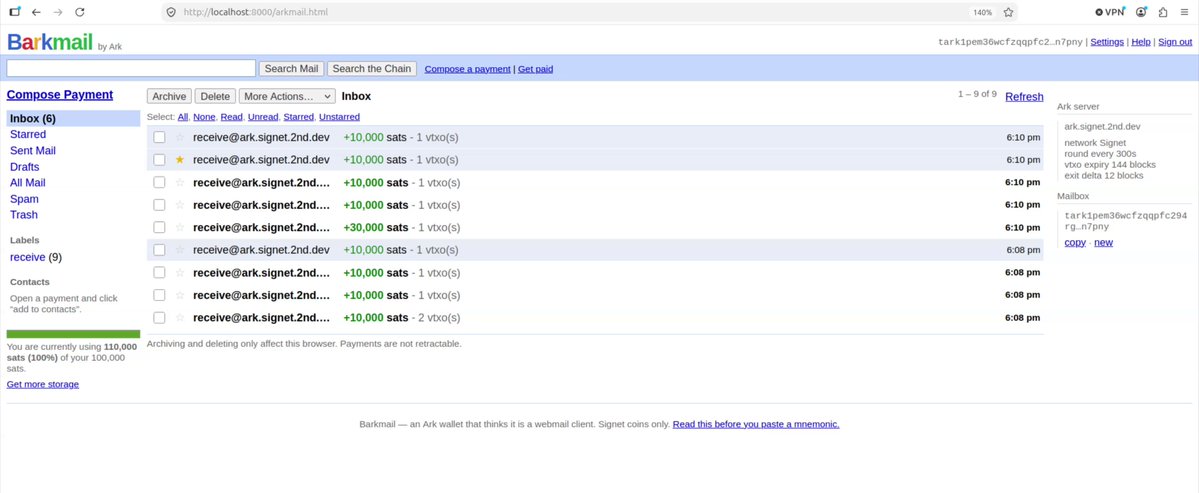
Task: Click the ark.signet.2nd.dev server name in the sidebar
Action: click(x=1100, y=127)
